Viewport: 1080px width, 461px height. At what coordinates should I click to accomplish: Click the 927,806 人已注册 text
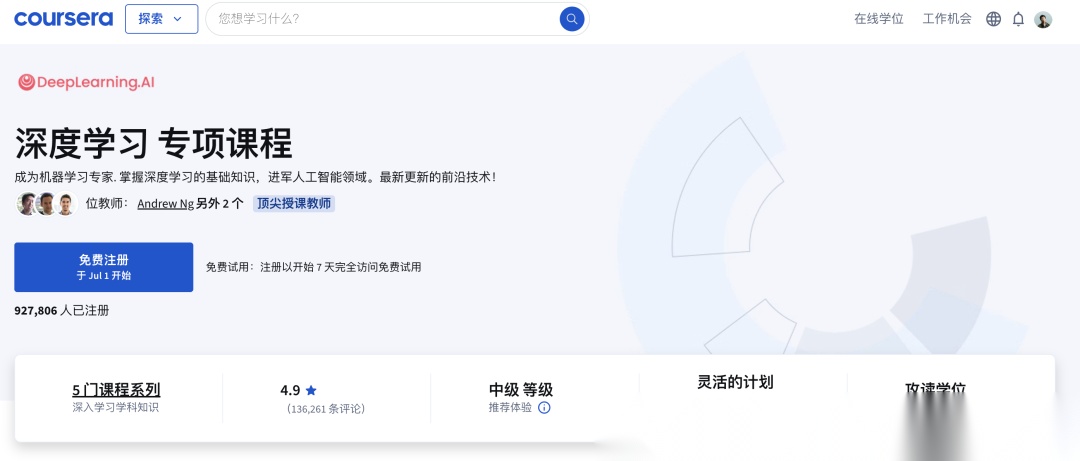62,311
